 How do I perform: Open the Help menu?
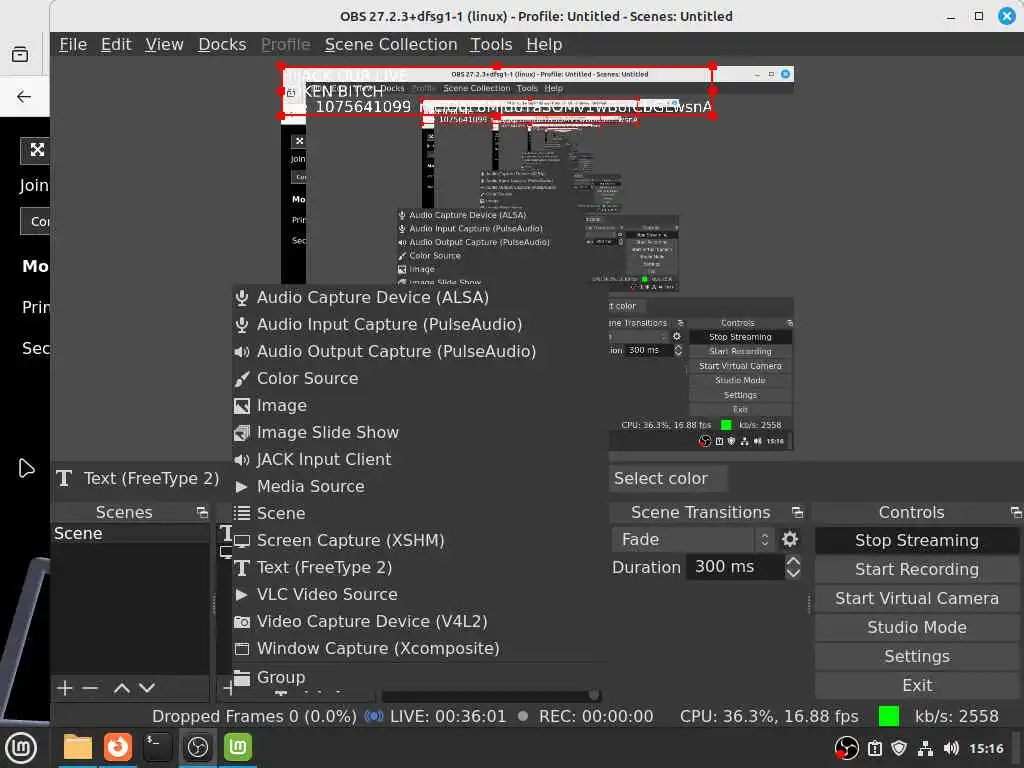(544, 44)
